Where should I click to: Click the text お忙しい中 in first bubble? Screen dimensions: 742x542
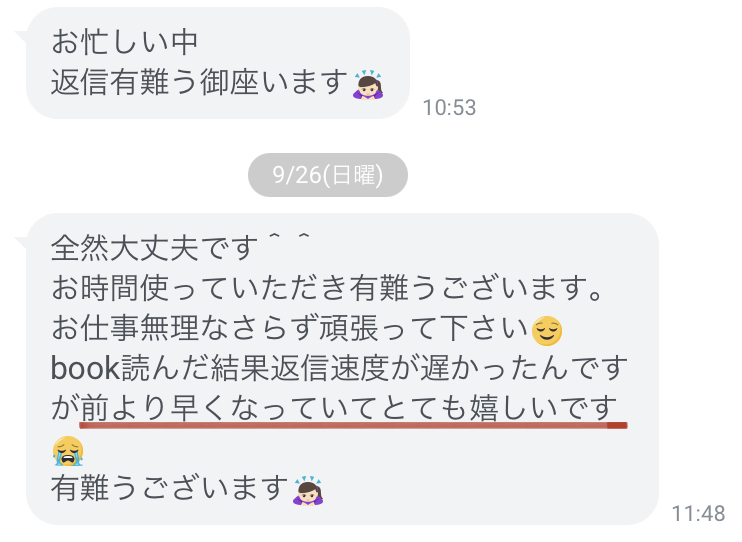tap(124, 42)
